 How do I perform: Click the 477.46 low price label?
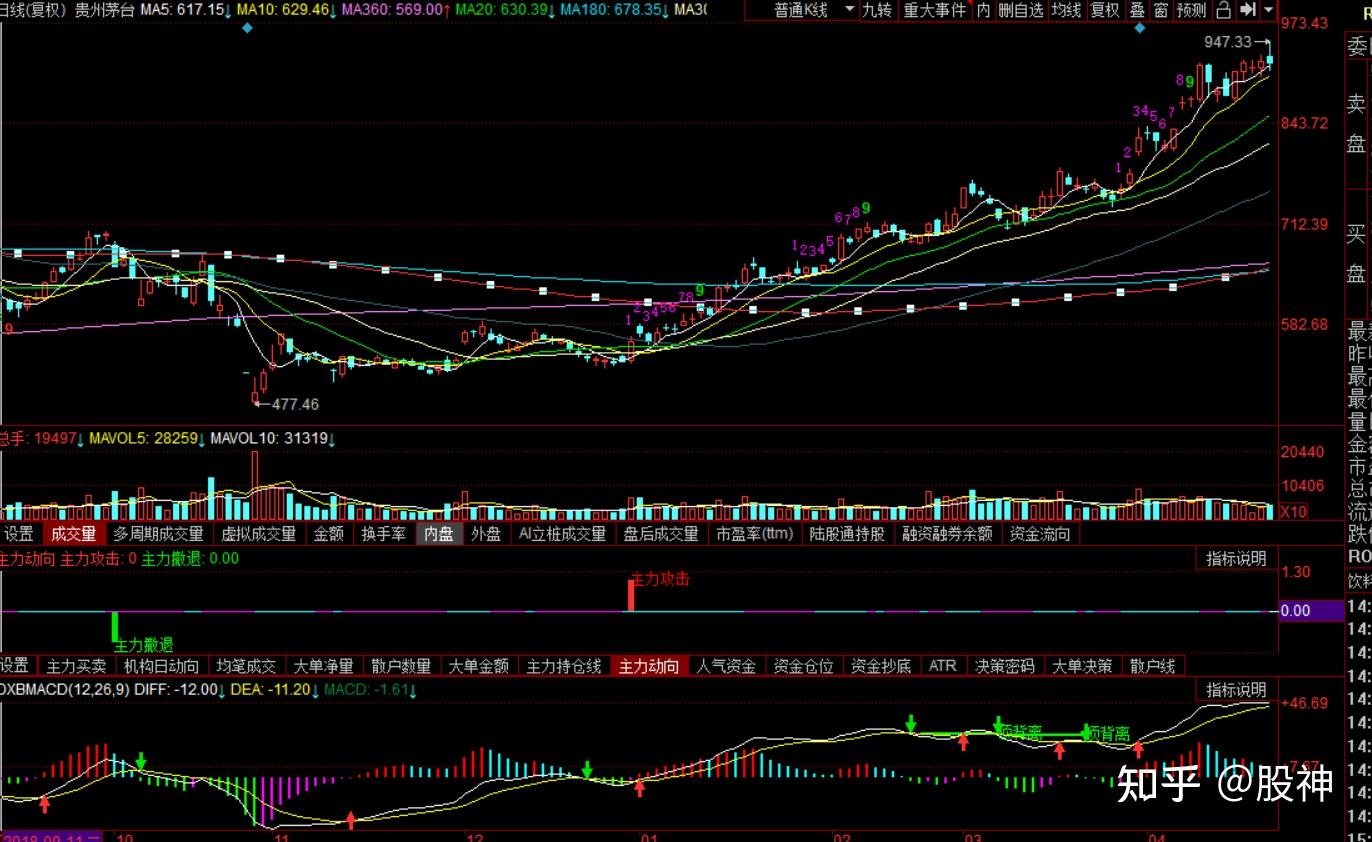tap(295, 404)
